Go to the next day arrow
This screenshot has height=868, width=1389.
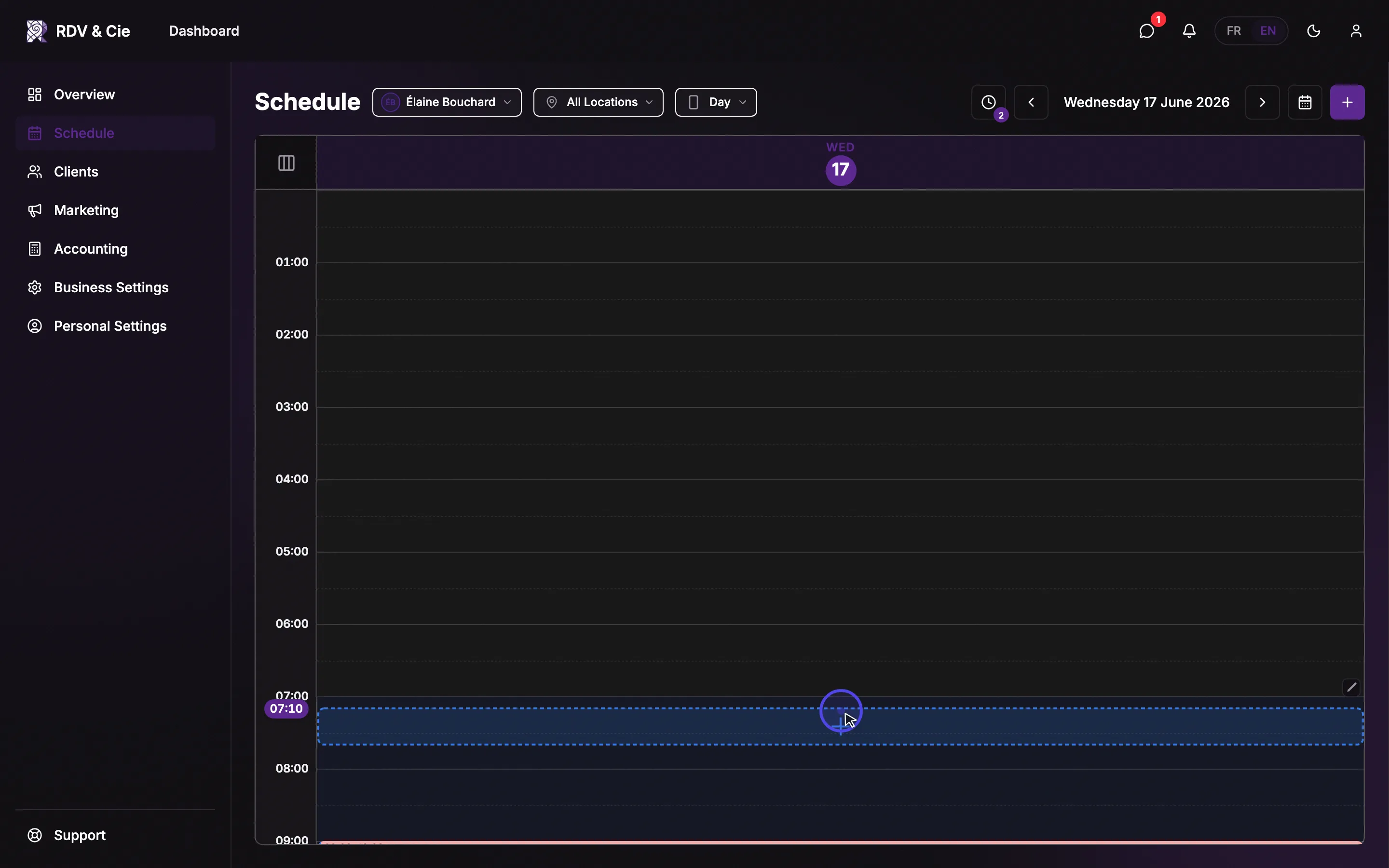1262,102
